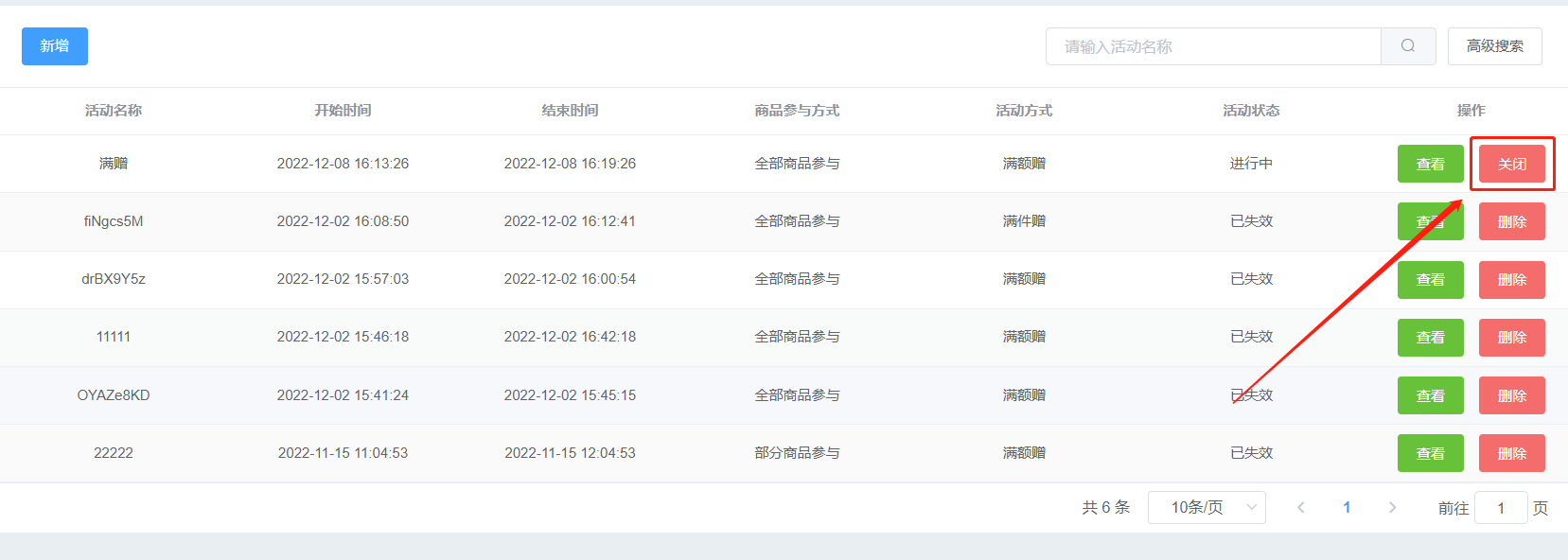
Task: Focus the 请输入活动名称 search field
Action: (x=1213, y=46)
